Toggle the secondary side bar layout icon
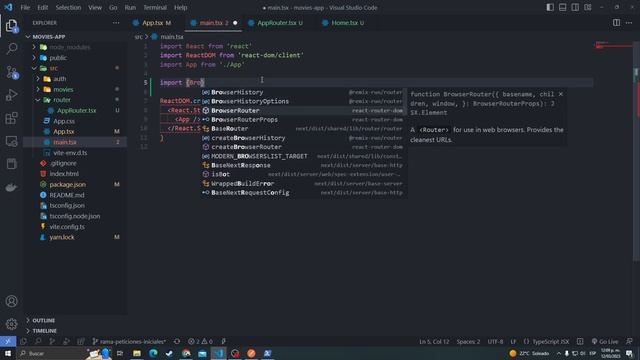 click(575, 7)
